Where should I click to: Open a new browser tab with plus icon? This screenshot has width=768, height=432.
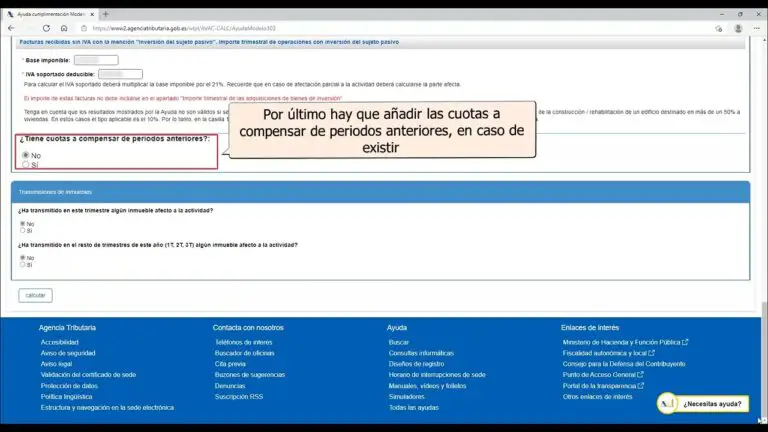(105, 14)
